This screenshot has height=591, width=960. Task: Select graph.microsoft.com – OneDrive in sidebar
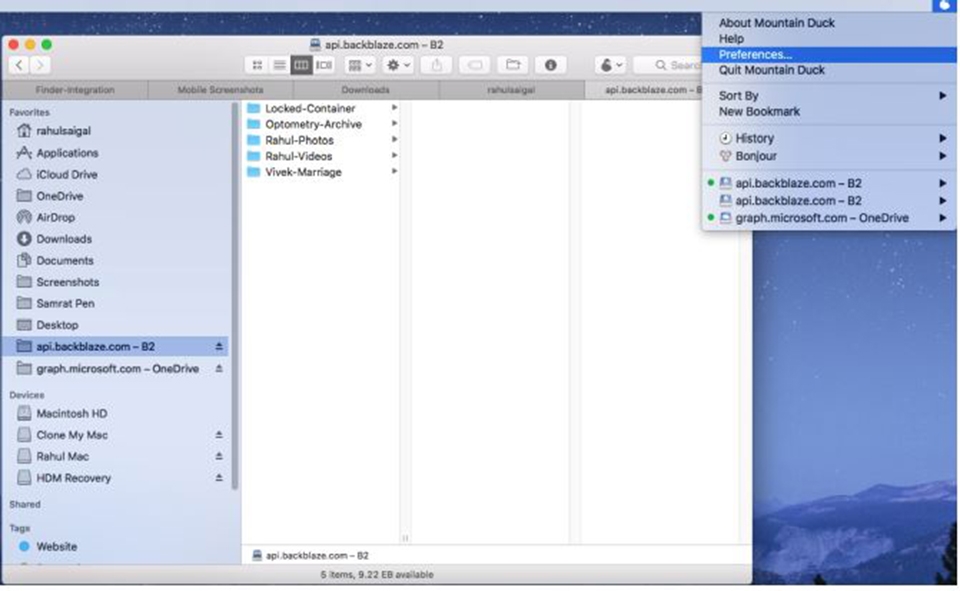pos(117,369)
